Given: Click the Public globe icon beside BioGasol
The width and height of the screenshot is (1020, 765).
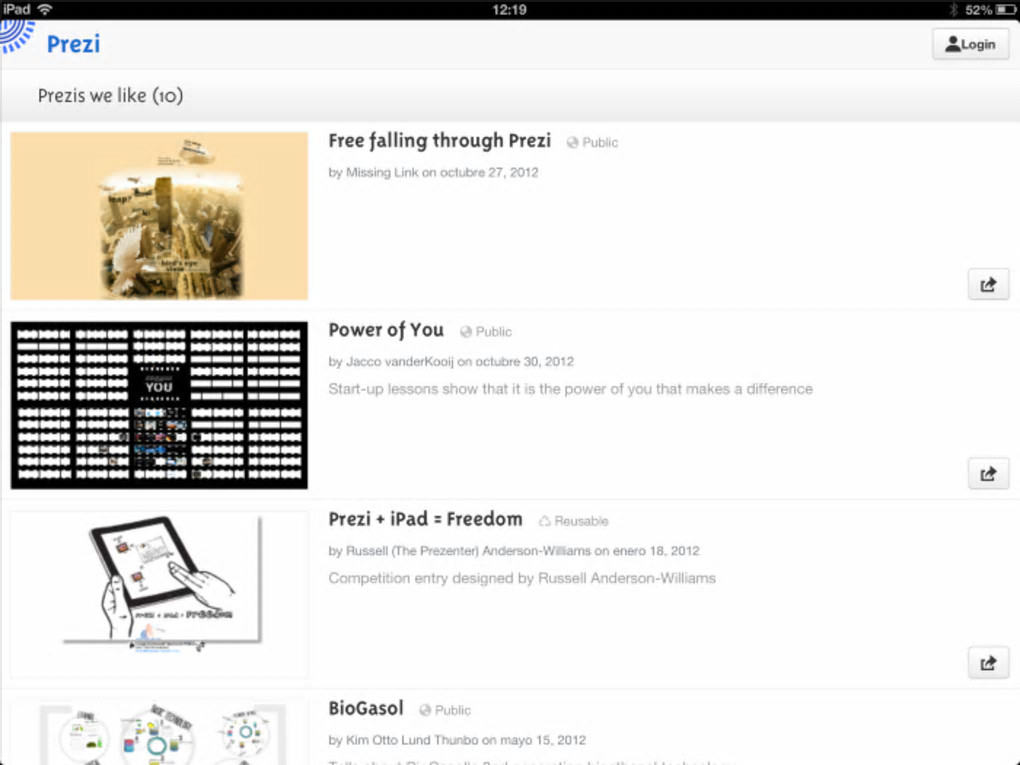Looking at the screenshot, I should point(425,710).
